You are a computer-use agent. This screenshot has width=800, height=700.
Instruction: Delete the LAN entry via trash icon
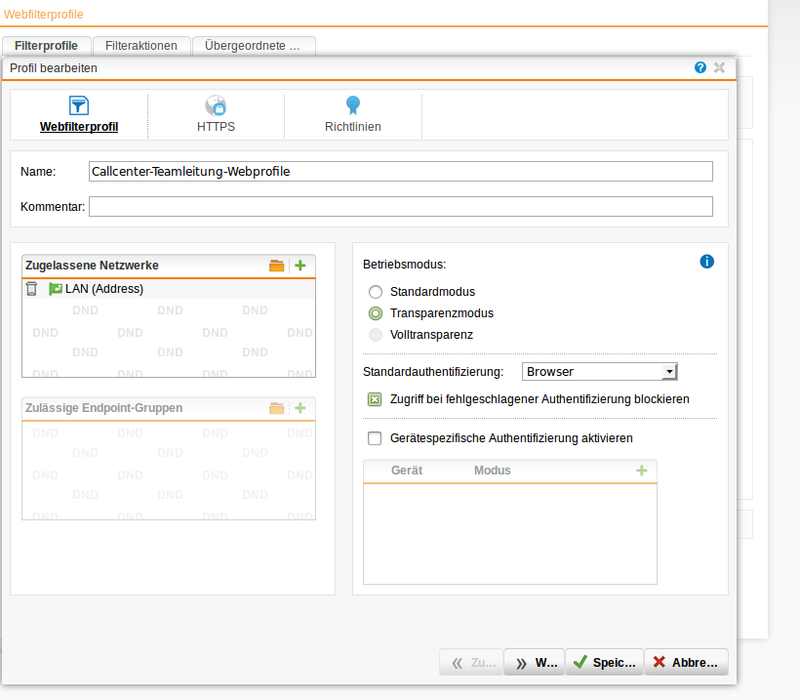(30, 288)
